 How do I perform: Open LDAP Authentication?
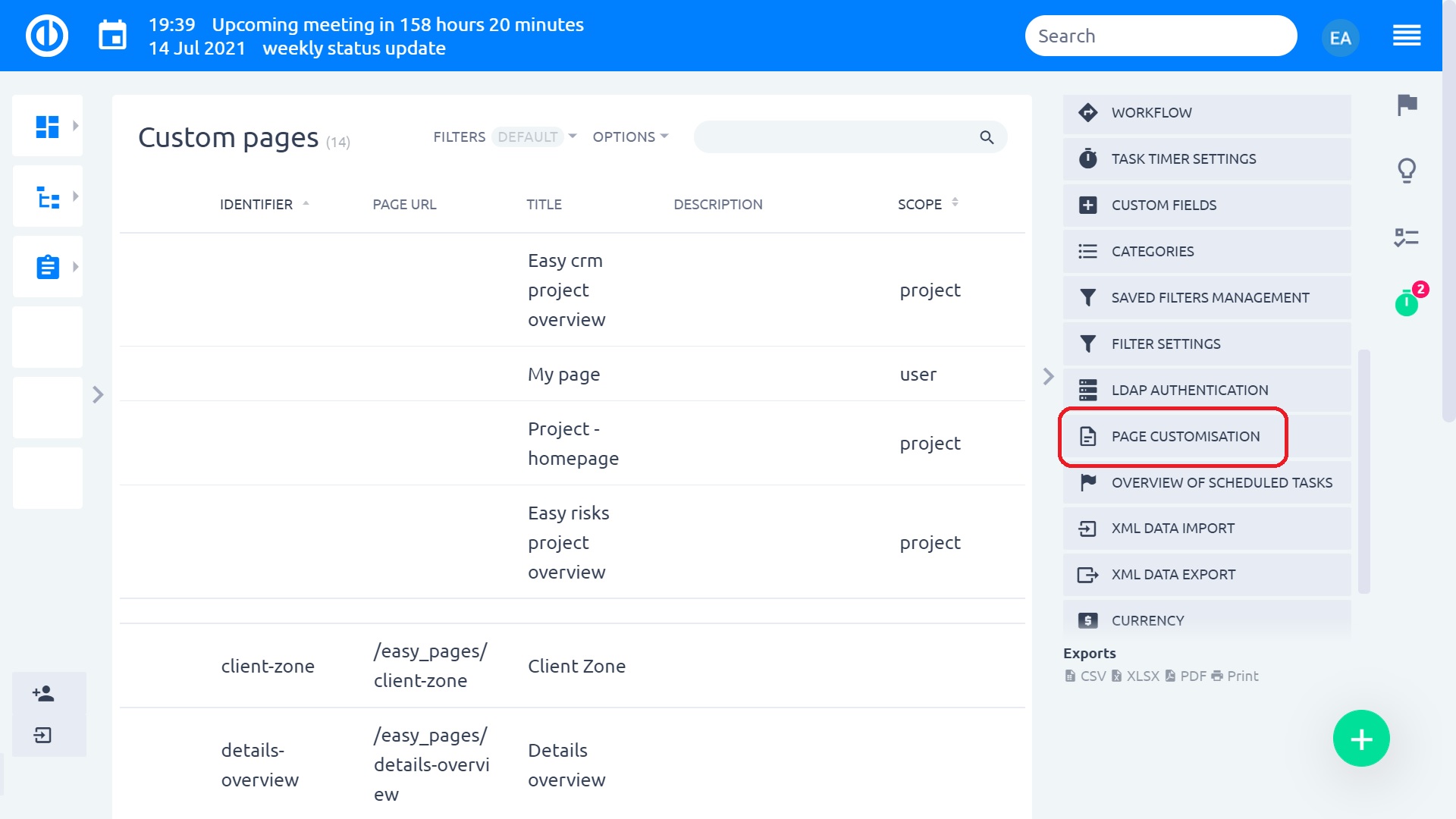pyautogui.click(x=1207, y=391)
